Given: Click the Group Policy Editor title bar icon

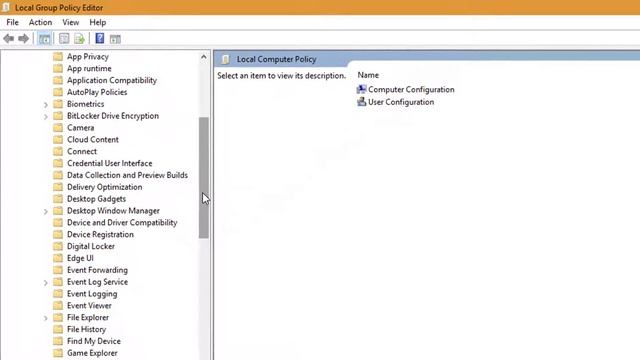Looking at the screenshot, I should (x=6, y=7).
